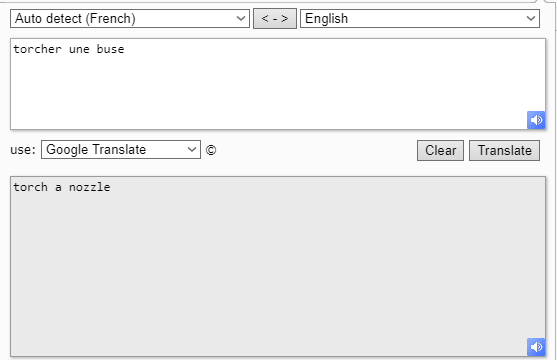Click the chevron arrow of translation service selector
The height and width of the screenshot is (360, 557).
point(191,150)
